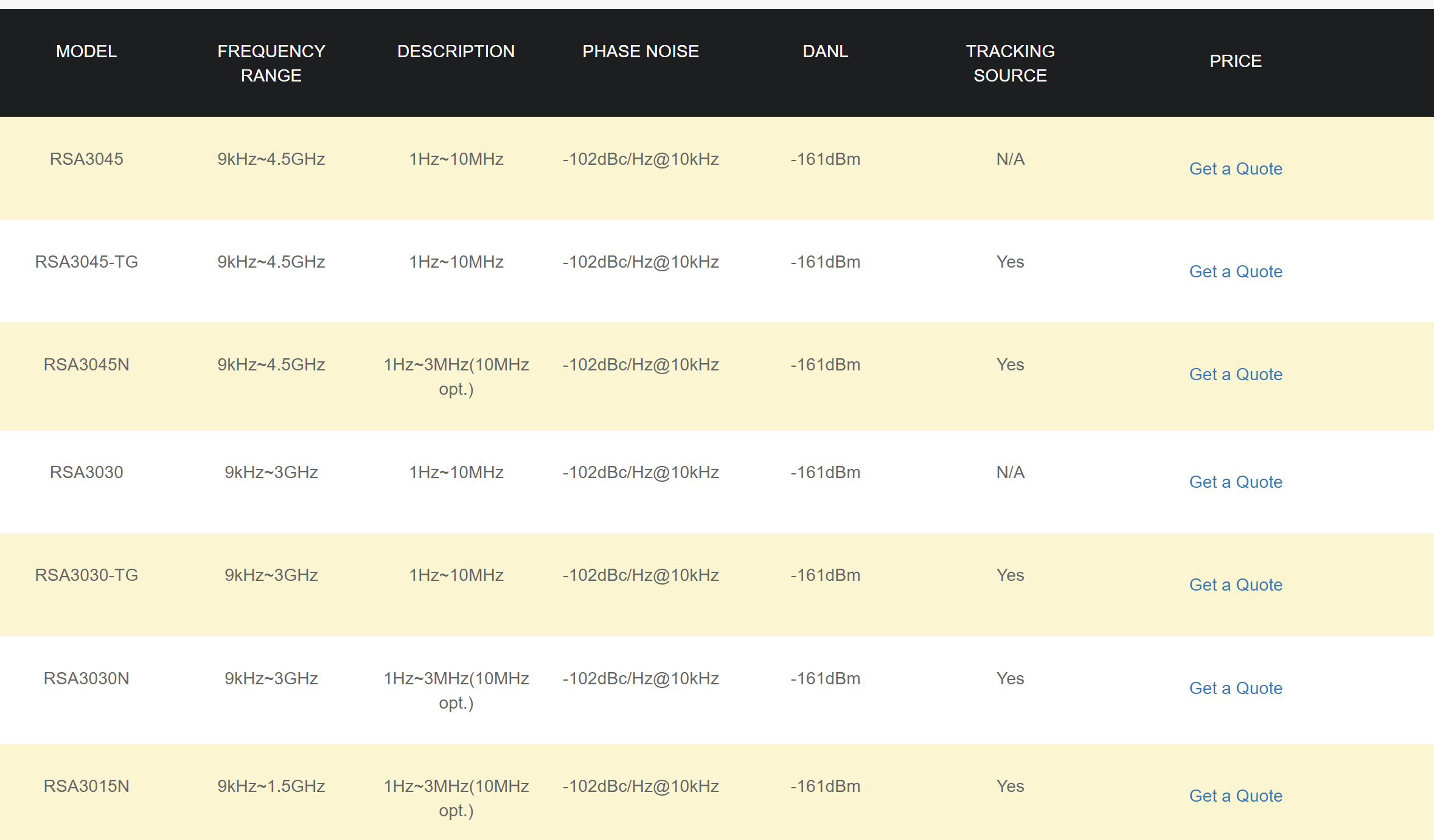This screenshot has width=1434, height=840.
Task: Click N/A tracking source for RSA3045
Action: (x=1011, y=159)
